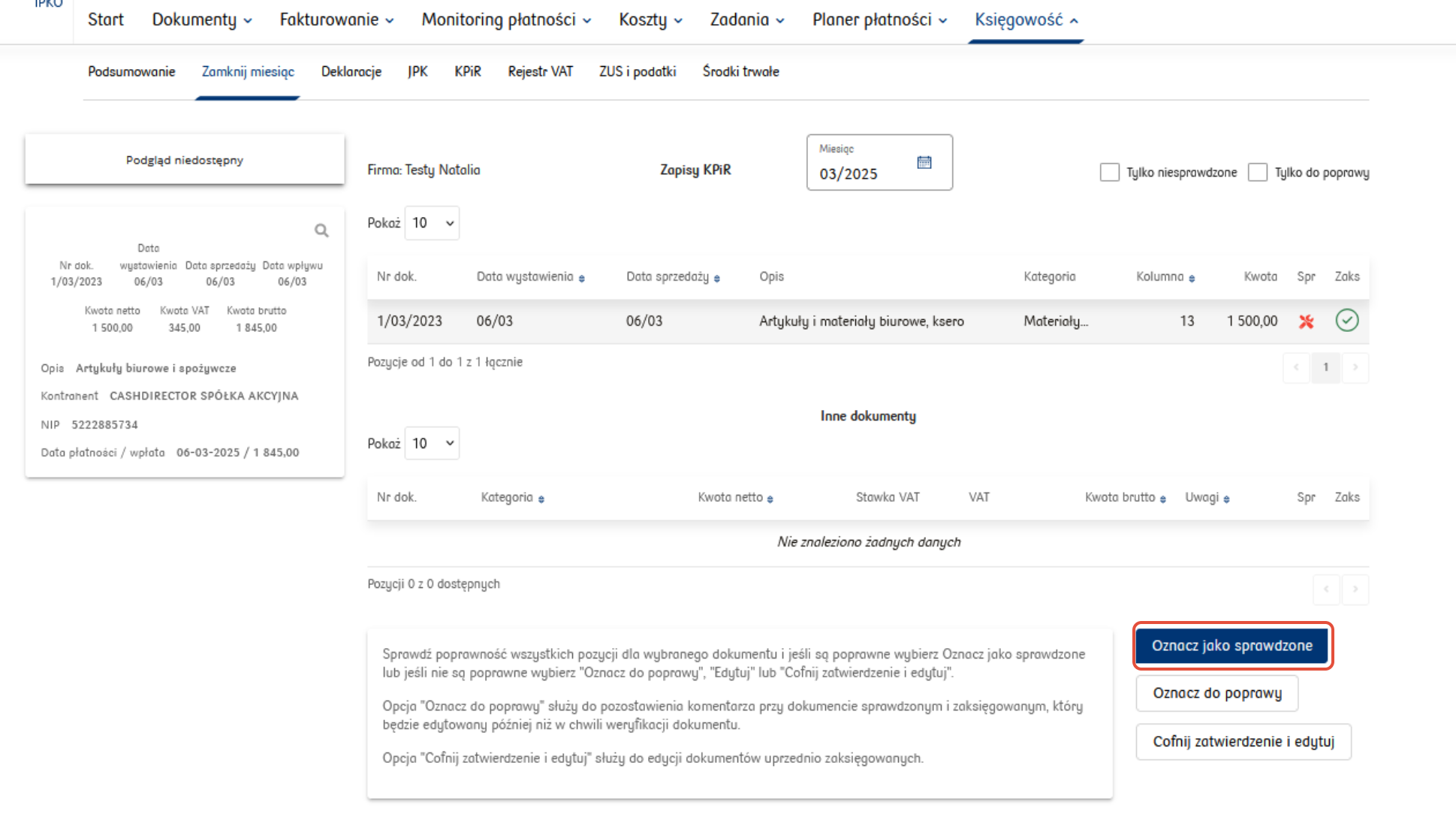Screen dimensions: 1456x817
Task: Switch to the Rejestr VAT tab
Action: [540, 71]
